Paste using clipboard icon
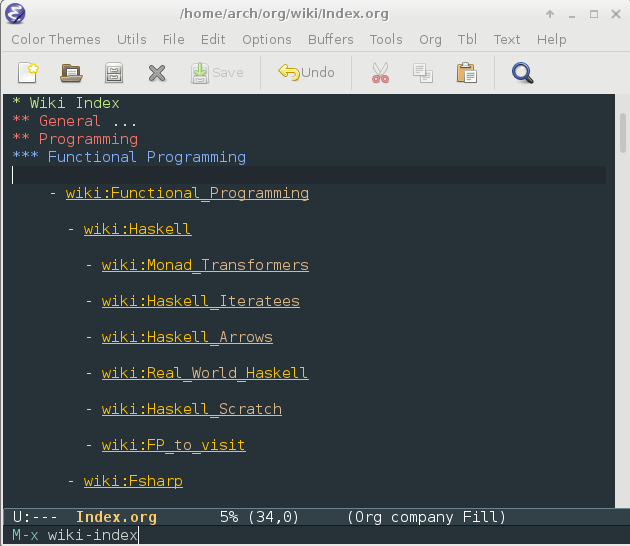 [x=466, y=73]
